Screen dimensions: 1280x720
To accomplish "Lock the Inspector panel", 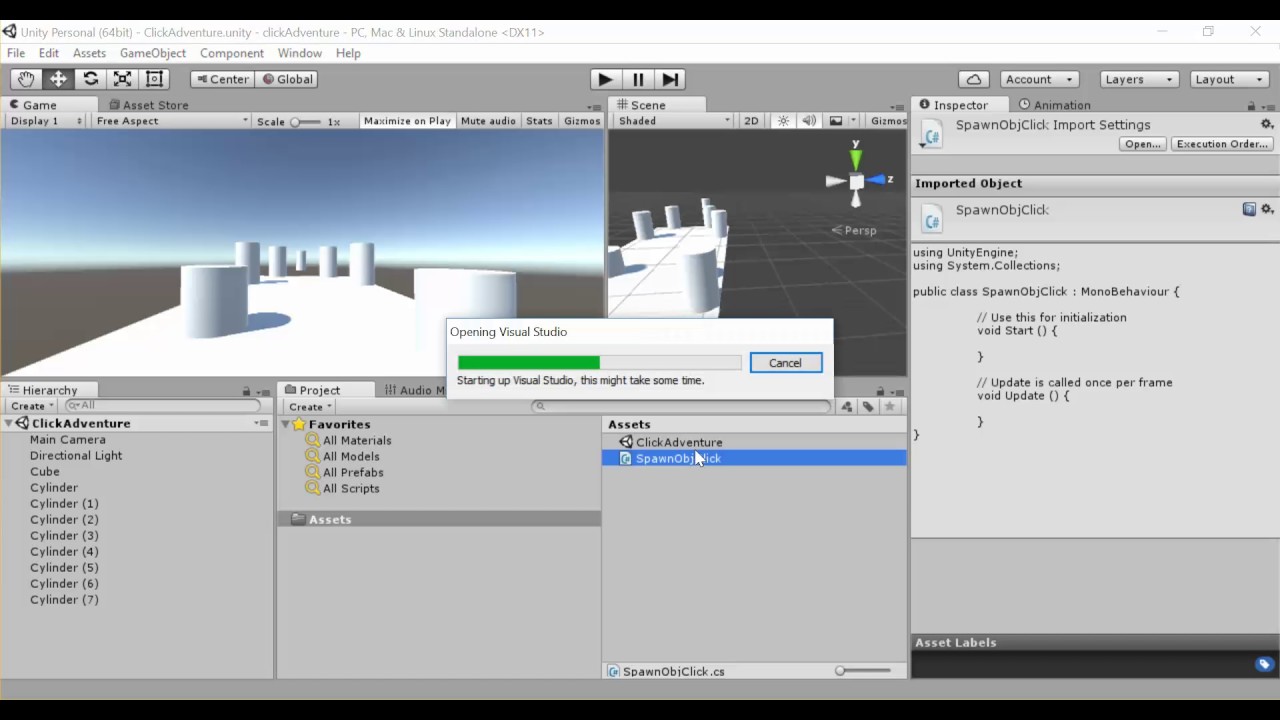I will (x=1251, y=105).
